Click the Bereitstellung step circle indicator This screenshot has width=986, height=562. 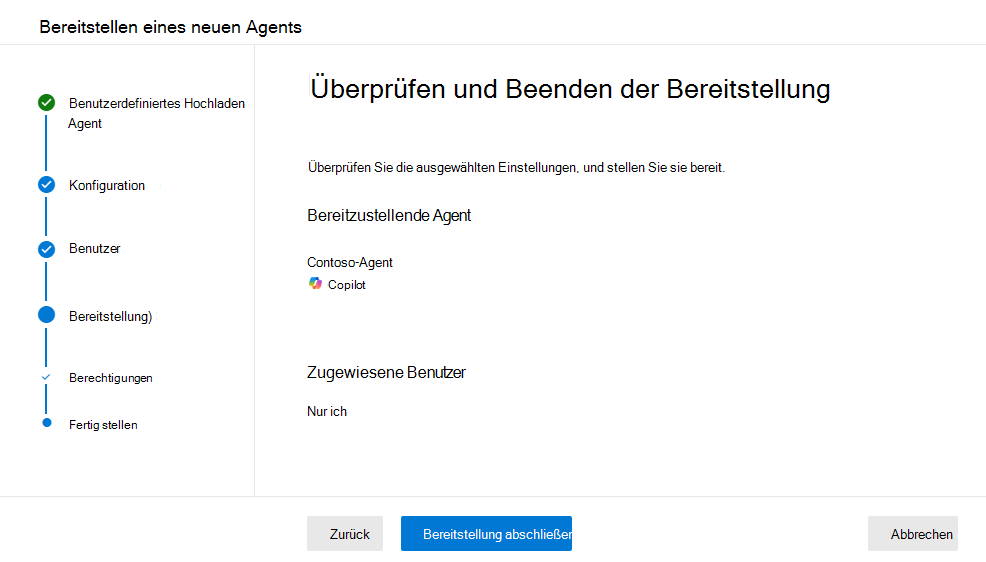47,315
